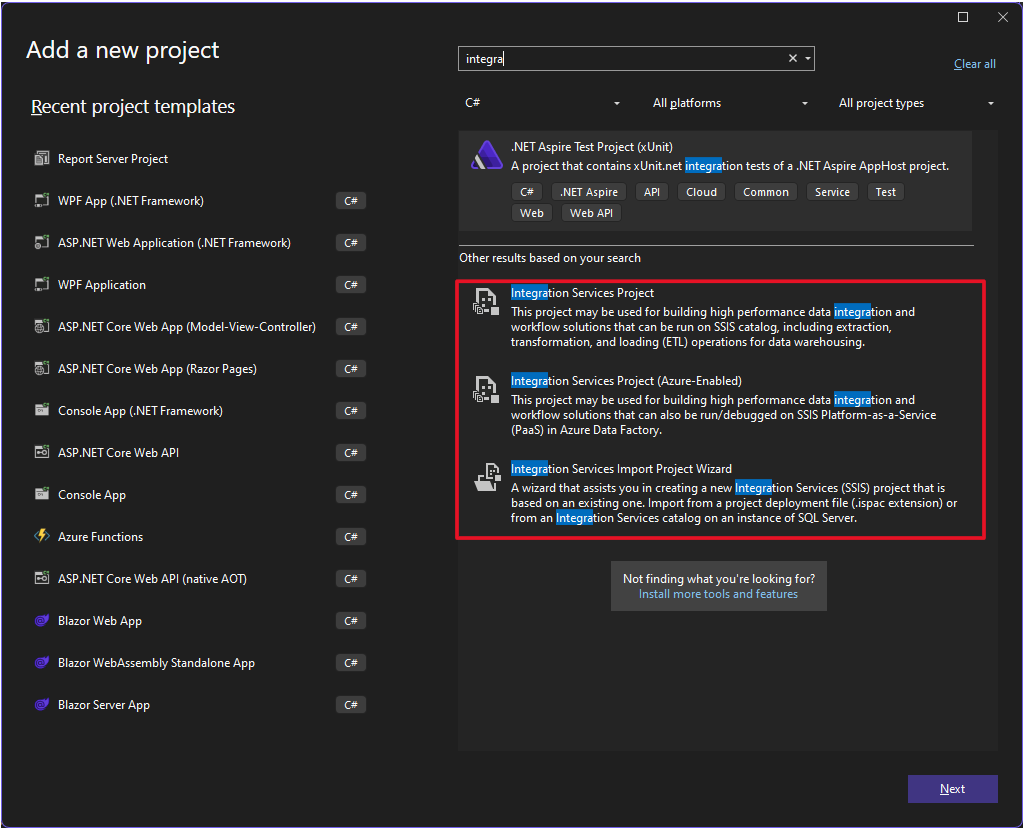Click the ASP.NET Core Web API icon
This screenshot has height=829, width=1025.
point(42,453)
